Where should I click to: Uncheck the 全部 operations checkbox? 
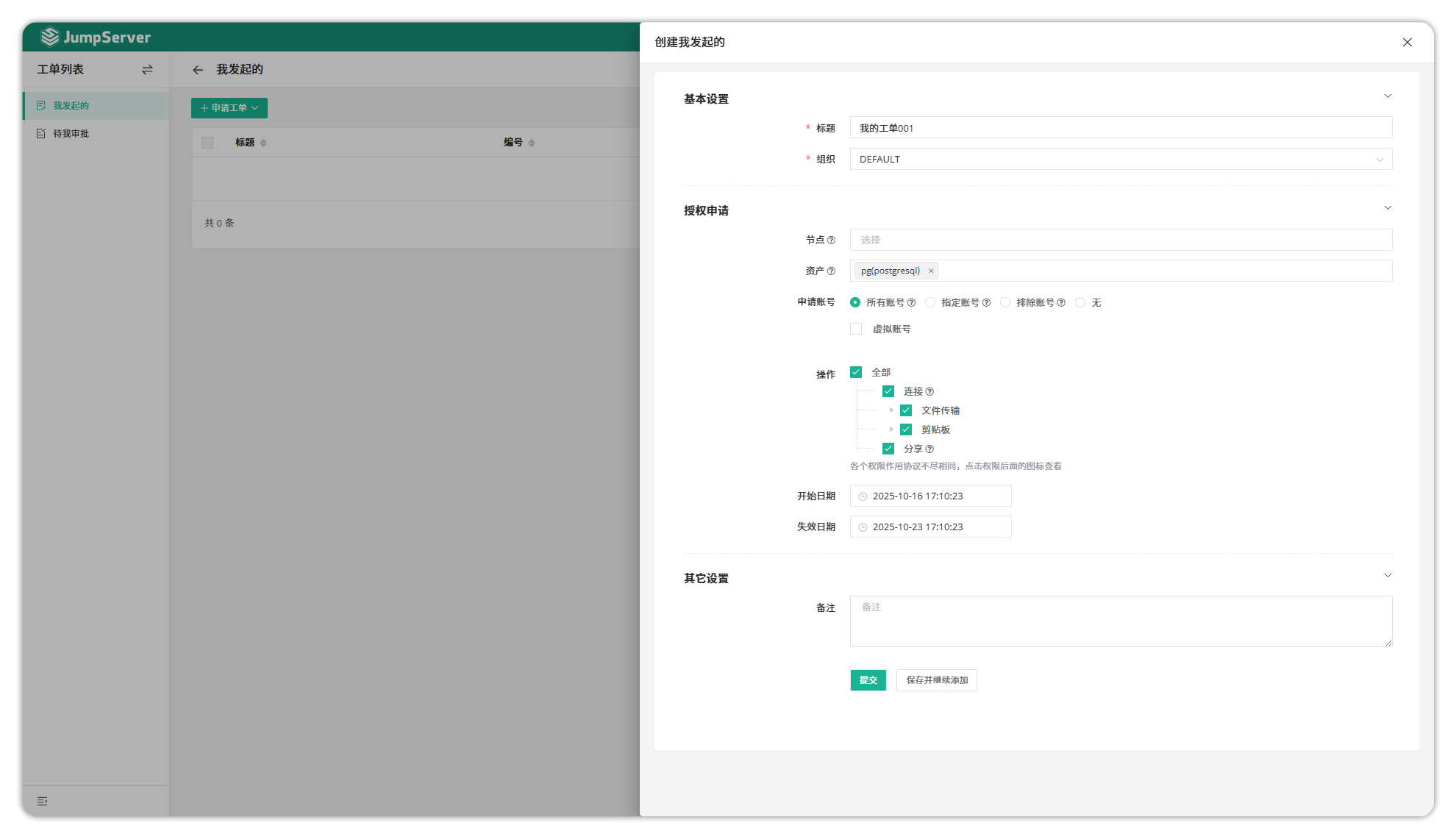[856, 373]
